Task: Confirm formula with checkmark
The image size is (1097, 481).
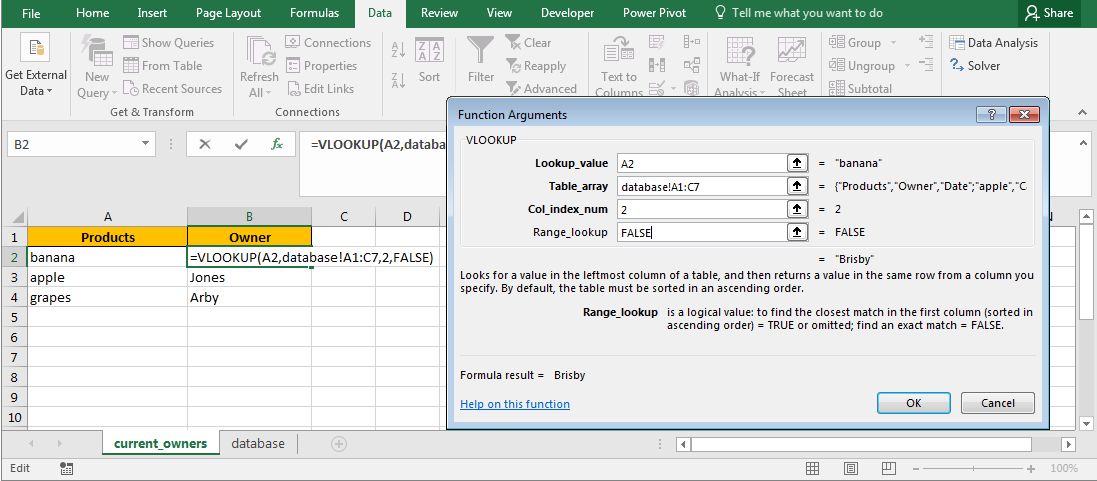Action: pos(242,144)
